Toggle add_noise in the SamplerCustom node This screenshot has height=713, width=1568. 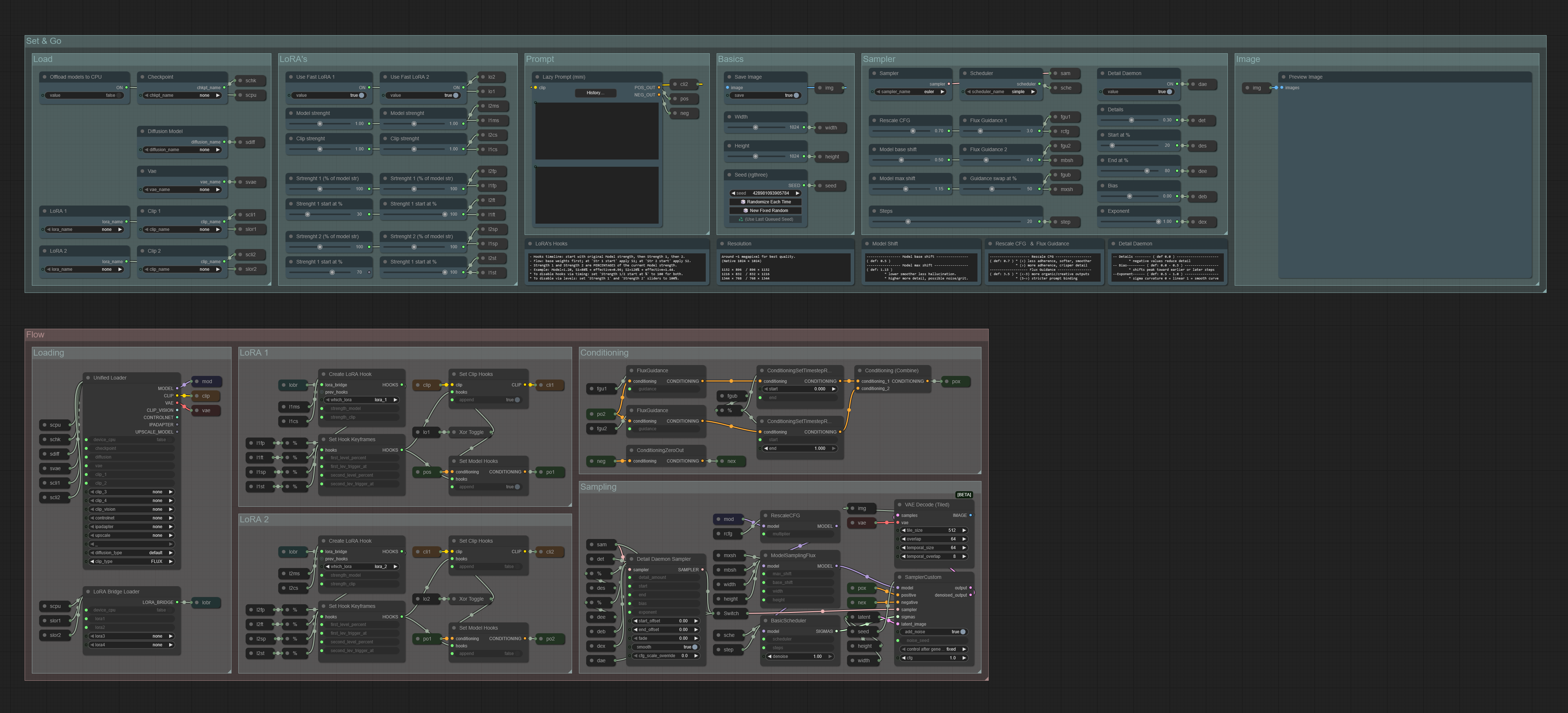pyautogui.click(x=934, y=632)
